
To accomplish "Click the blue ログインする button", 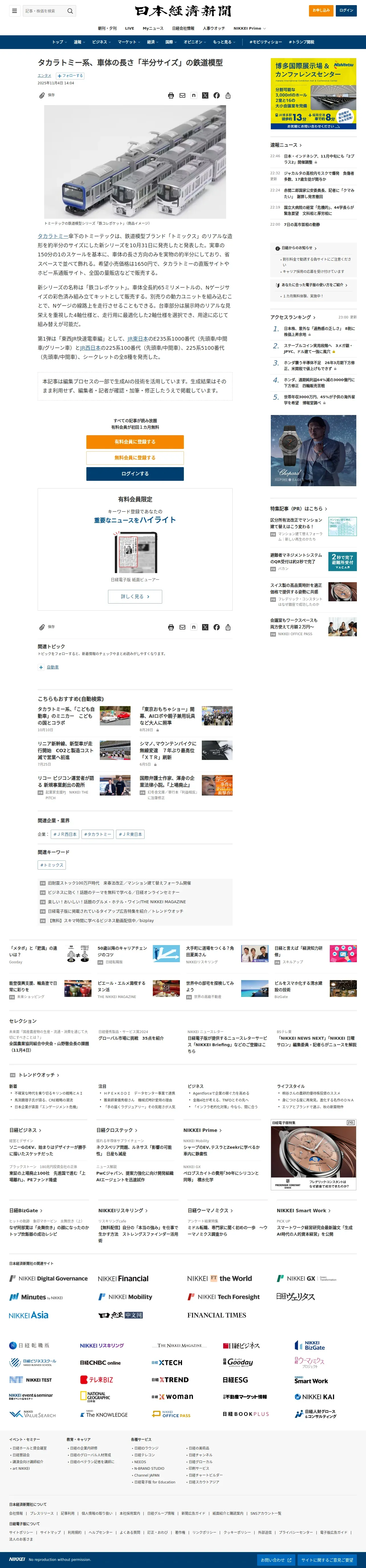I will pyautogui.click(x=135, y=474).
